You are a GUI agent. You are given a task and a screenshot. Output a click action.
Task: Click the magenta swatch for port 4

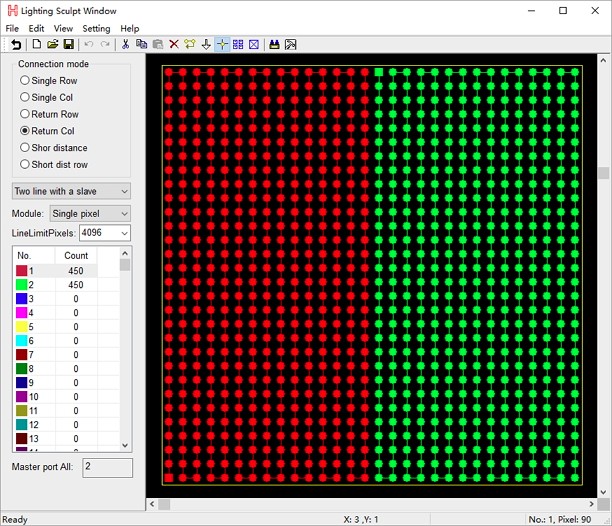[x=21, y=313]
